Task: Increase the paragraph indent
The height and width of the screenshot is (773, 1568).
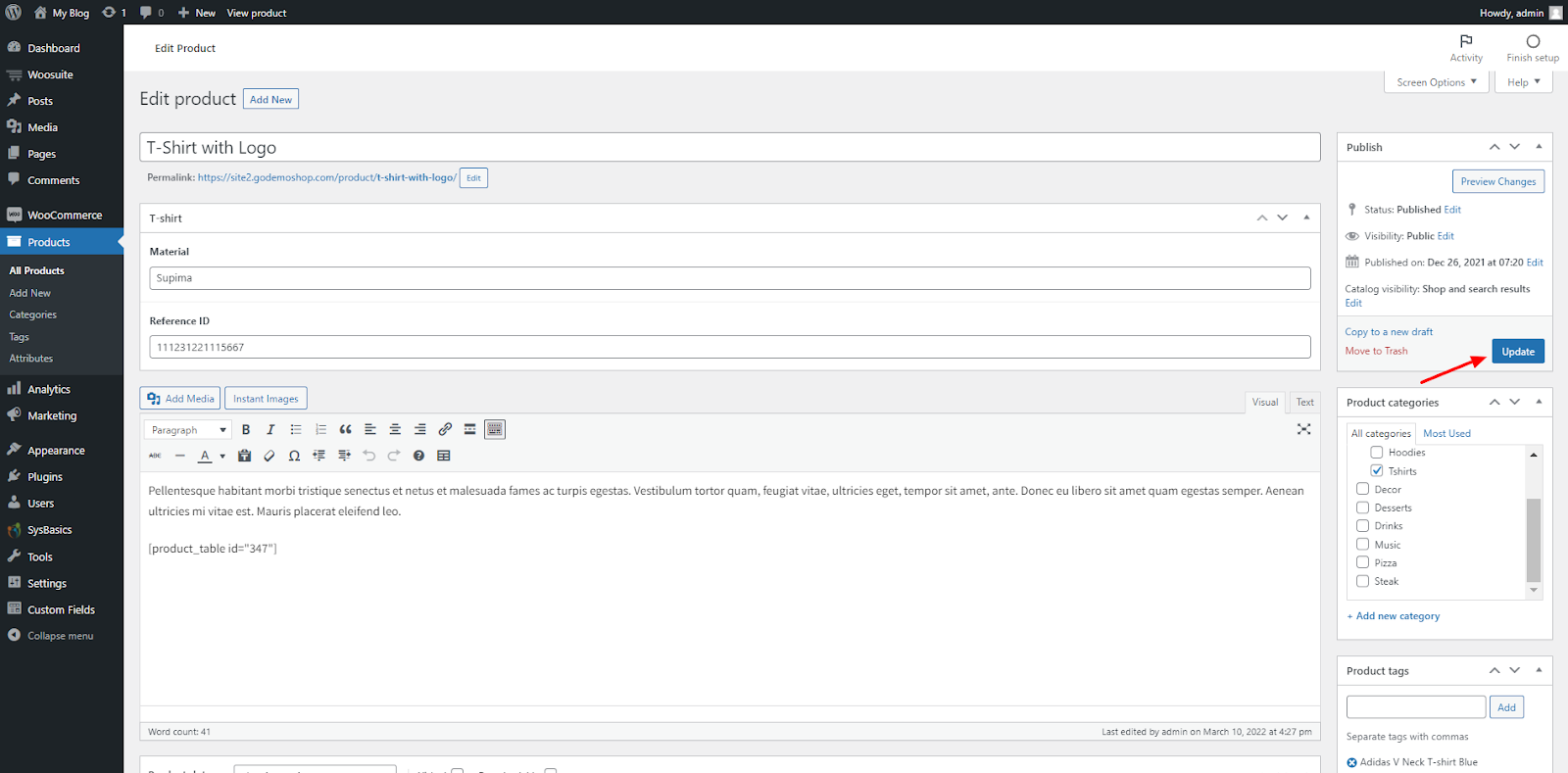Action: (x=344, y=456)
